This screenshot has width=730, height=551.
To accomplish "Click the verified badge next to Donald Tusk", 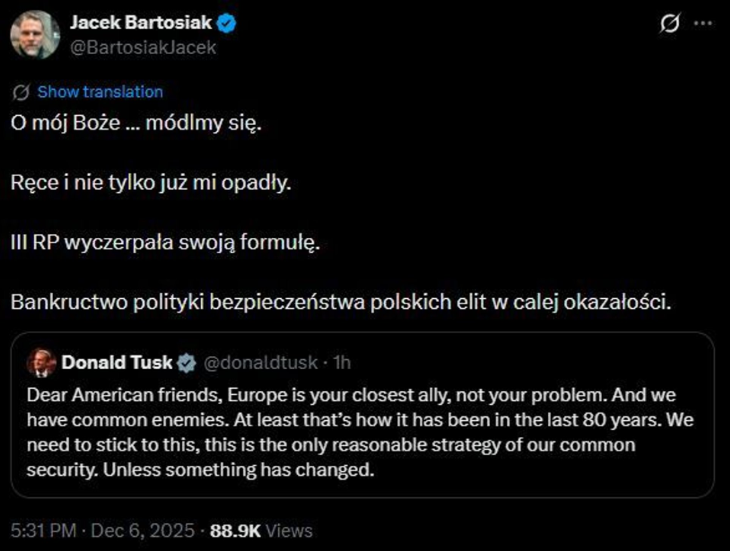I will point(186,362).
